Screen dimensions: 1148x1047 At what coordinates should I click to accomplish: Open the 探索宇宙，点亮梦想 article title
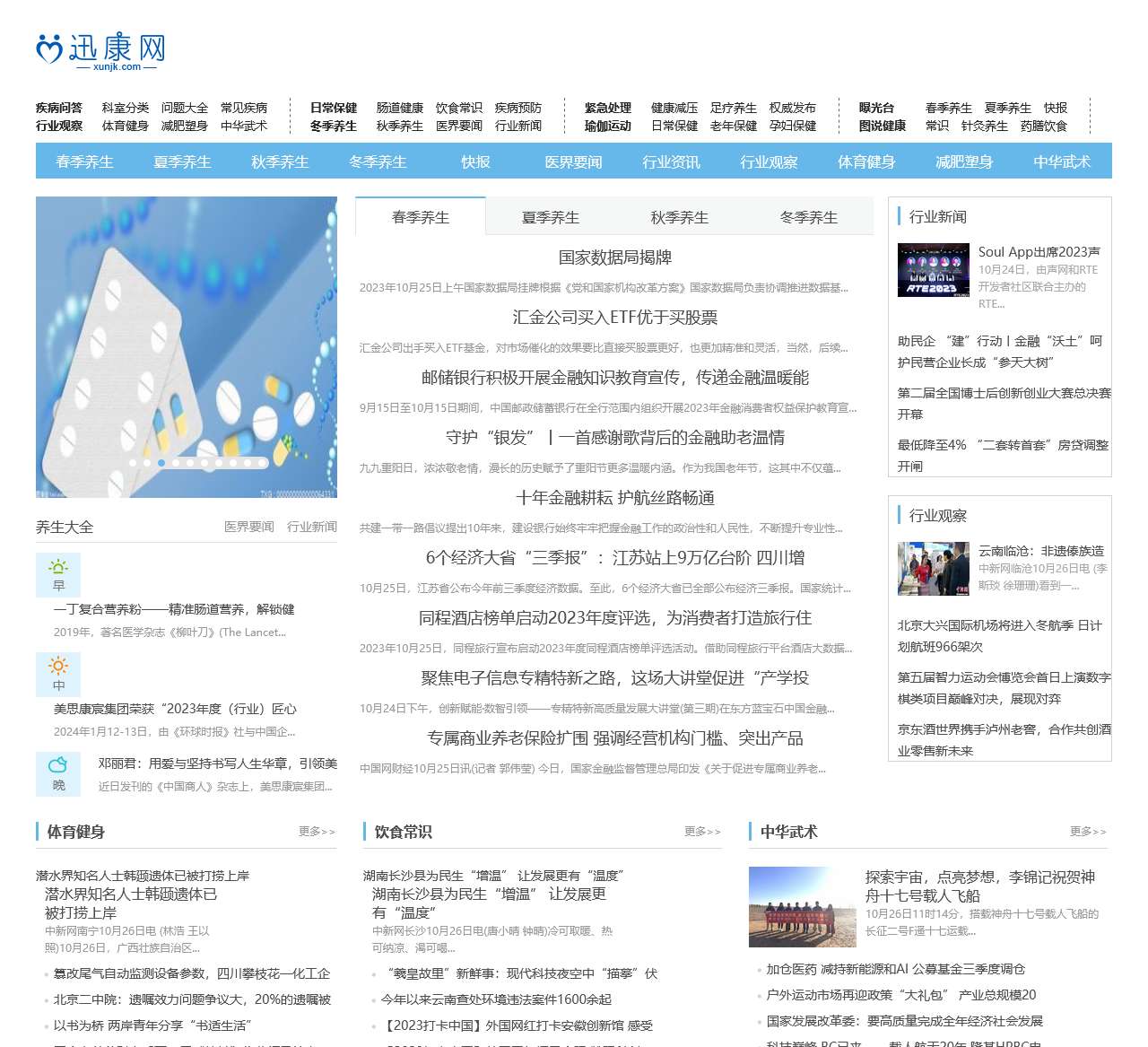click(x=980, y=886)
